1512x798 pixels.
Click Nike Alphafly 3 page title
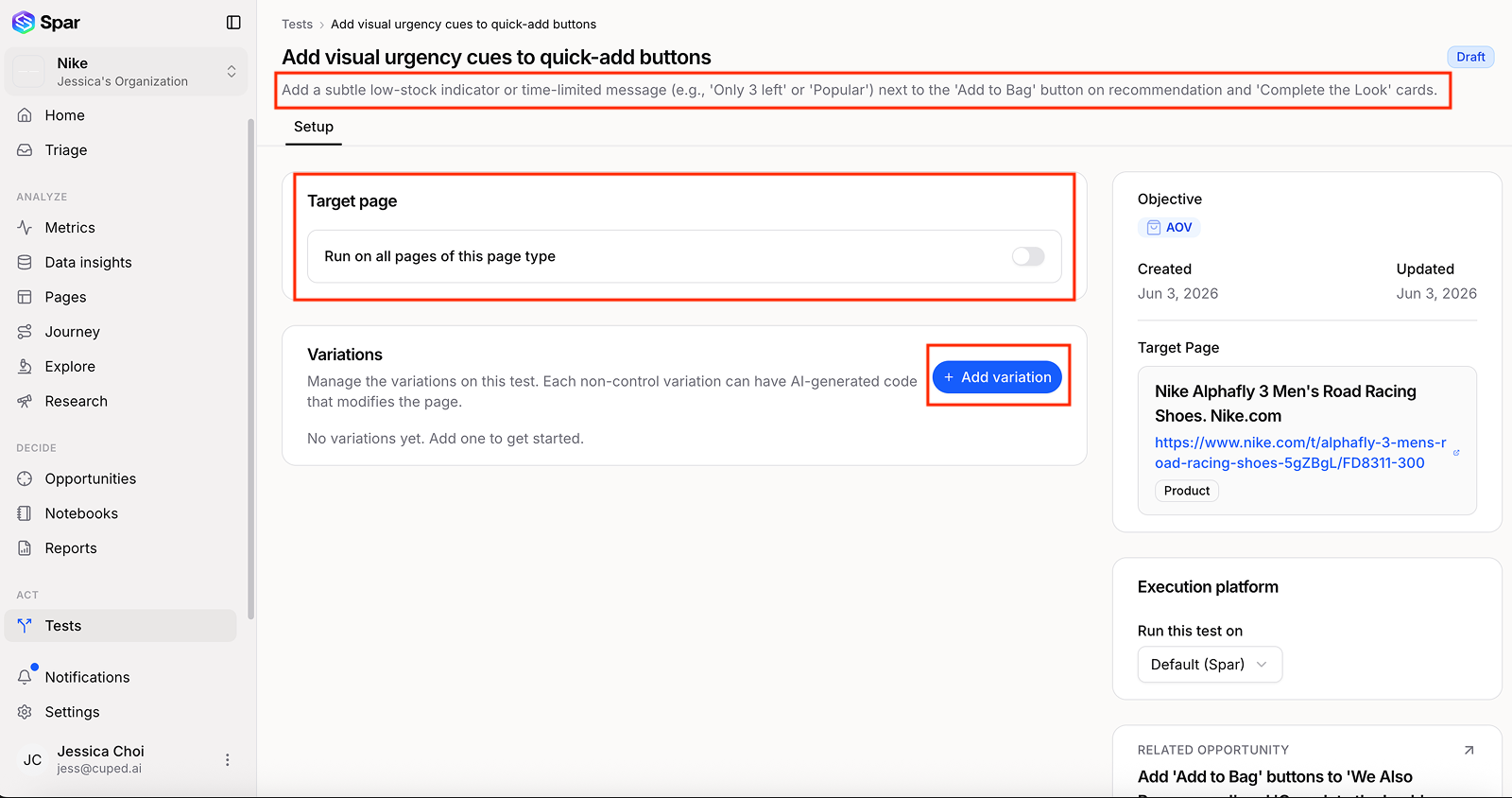[x=1285, y=404]
